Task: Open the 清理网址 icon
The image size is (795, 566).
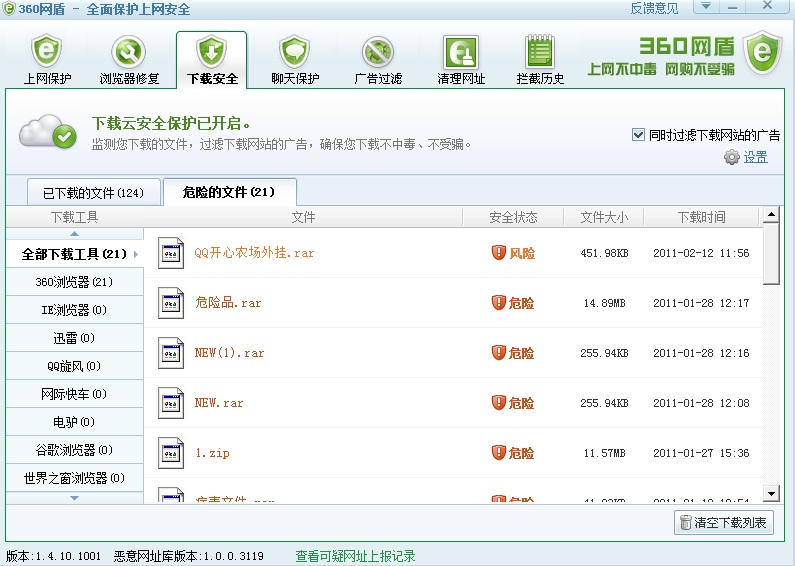Action: 461,52
